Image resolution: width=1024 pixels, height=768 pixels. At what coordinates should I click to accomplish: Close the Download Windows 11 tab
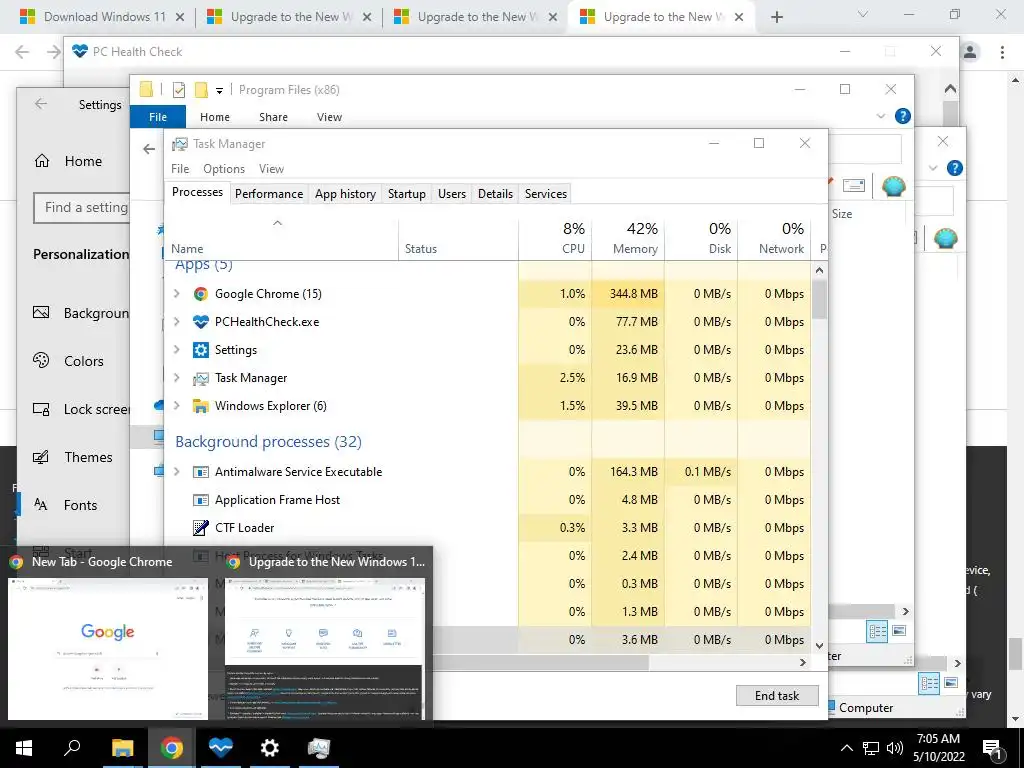180,18
